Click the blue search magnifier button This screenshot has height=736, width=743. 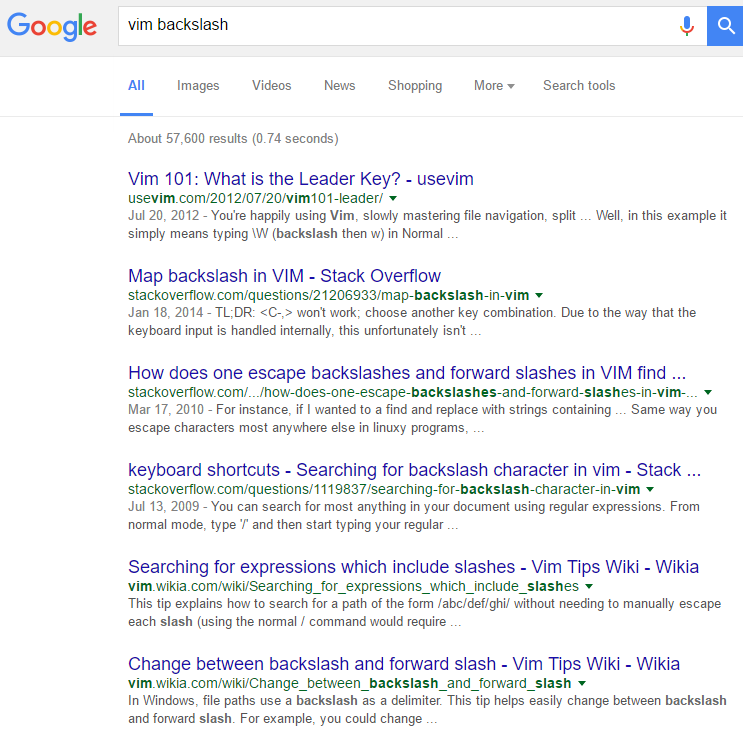click(x=725, y=26)
